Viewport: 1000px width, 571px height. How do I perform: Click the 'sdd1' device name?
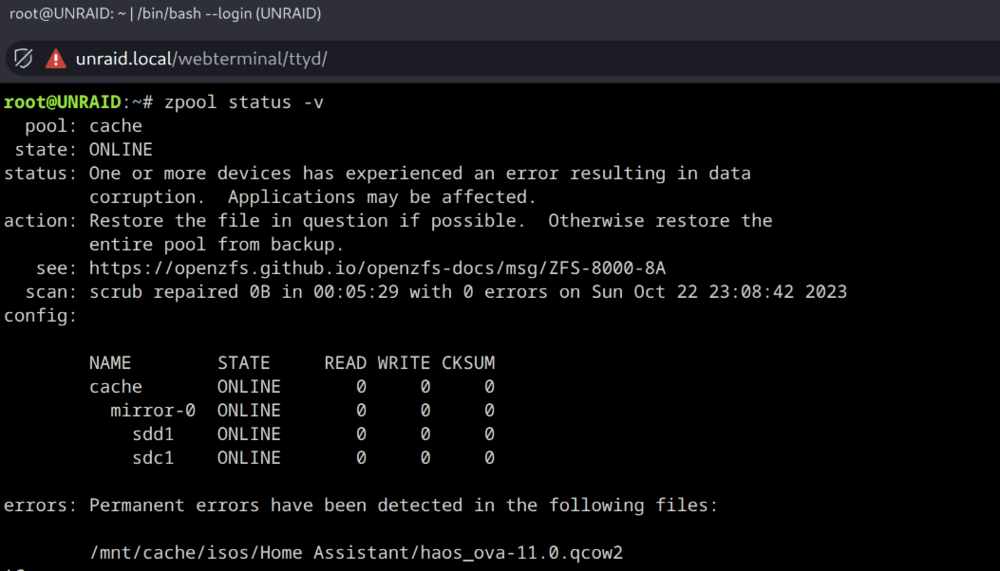[153, 434]
